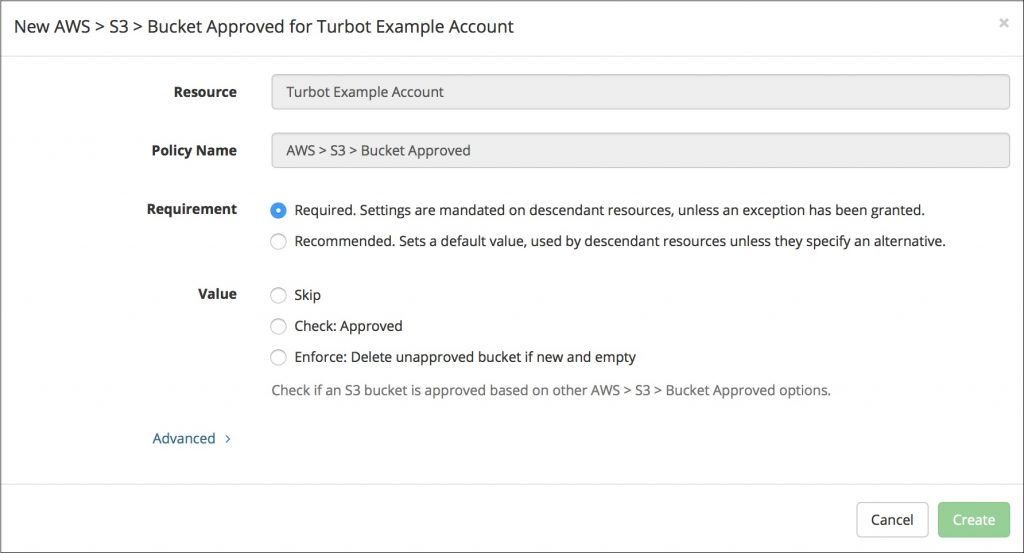Expand the Advanced section

point(191,438)
